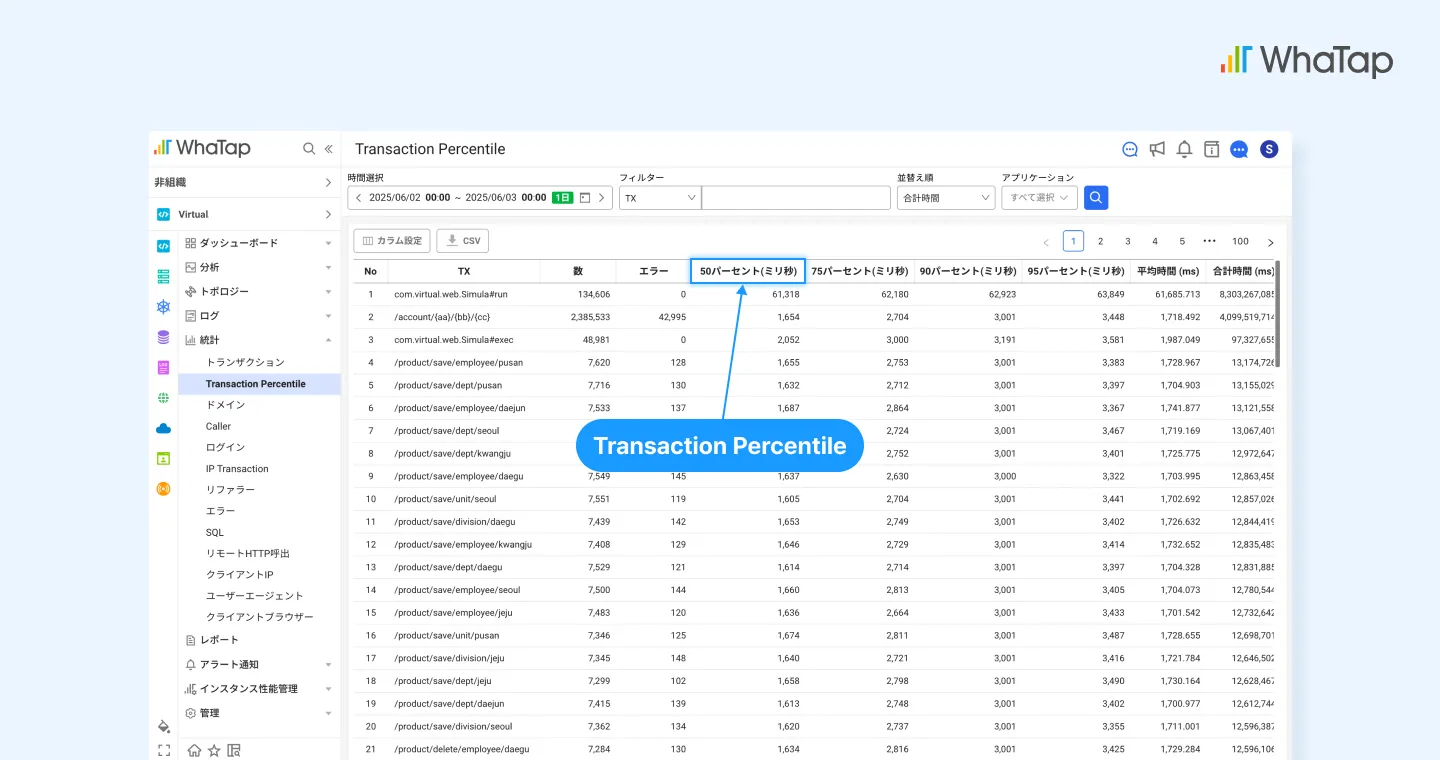Open the TX filter dropdown
This screenshot has width=1440, height=760.
660,198
